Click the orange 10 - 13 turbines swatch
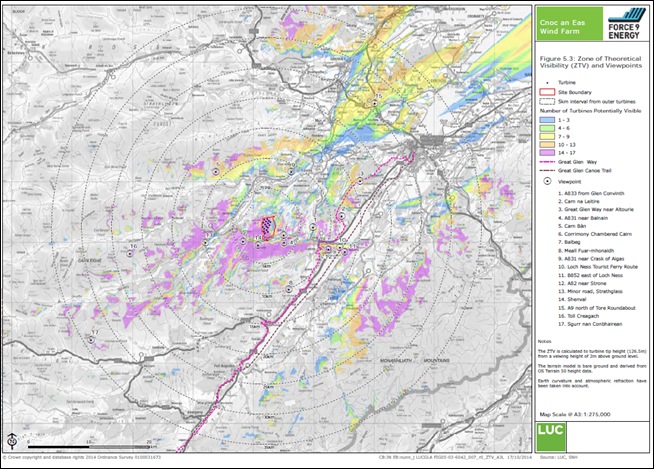This screenshot has width=654, height=469. pos(547,145)
